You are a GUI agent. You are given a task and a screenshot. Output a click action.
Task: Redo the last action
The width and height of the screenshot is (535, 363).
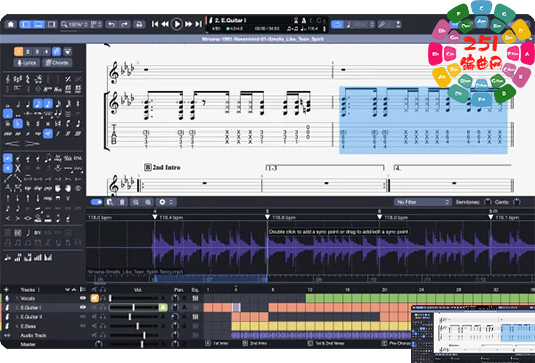click(x=125, y=24)
